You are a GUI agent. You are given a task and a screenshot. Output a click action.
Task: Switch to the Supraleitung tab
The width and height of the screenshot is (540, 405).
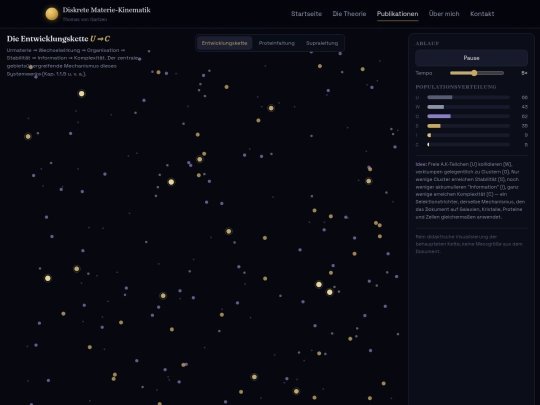pos(322,43)
